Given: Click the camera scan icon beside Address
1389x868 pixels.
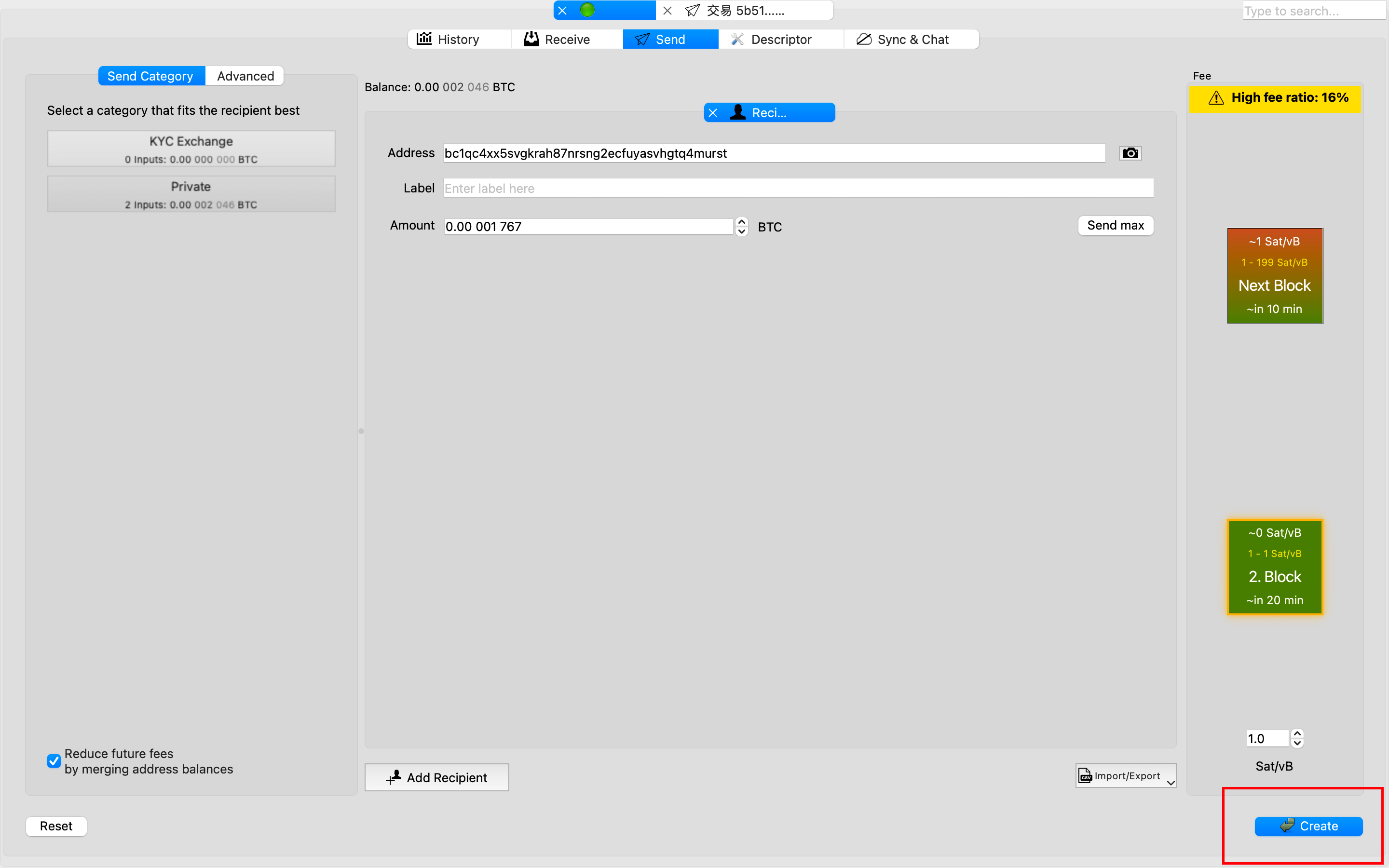Looking at the screenshot, I should (1130, 153).
